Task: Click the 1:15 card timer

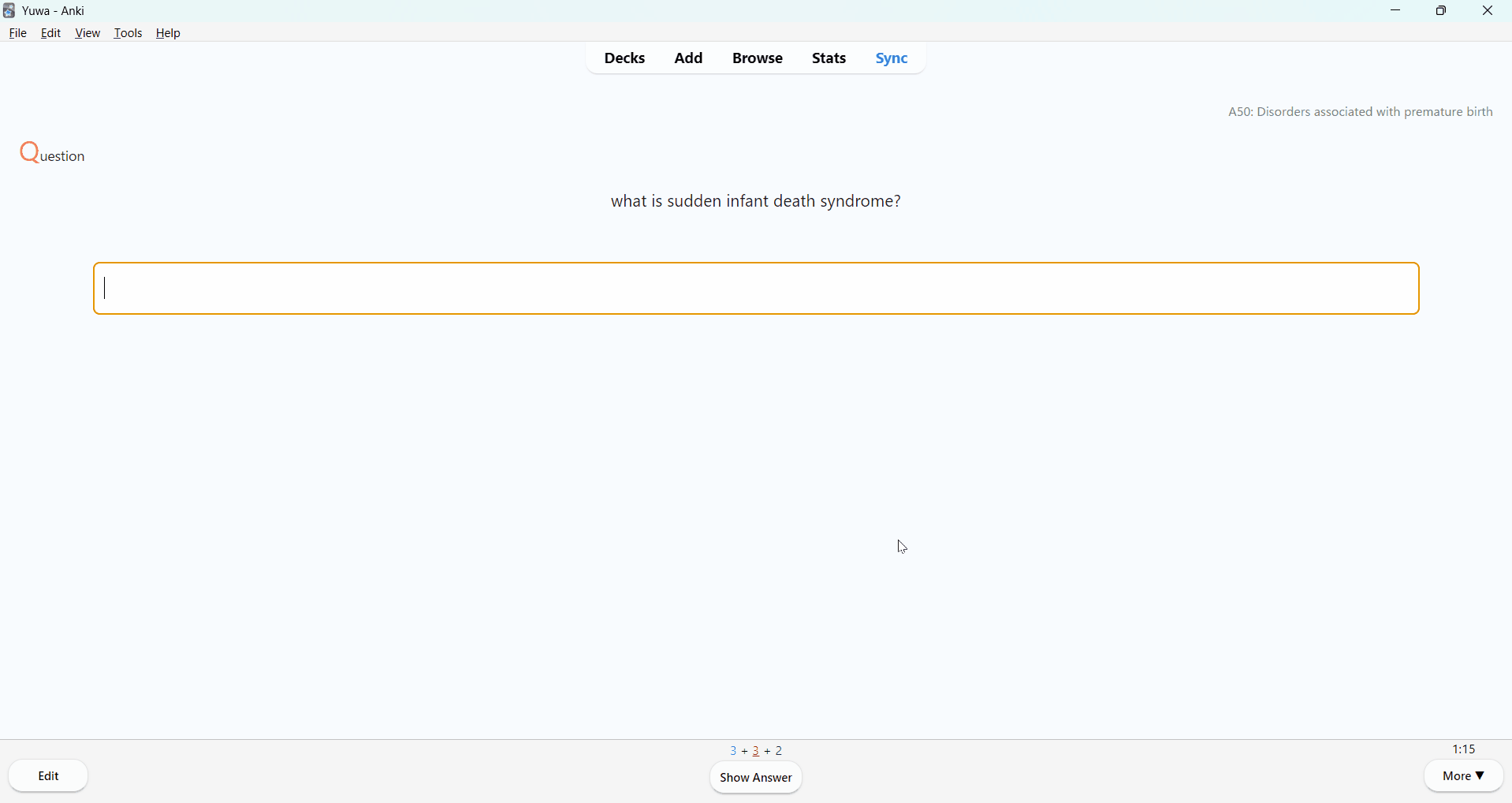Action: point(1464,749)
